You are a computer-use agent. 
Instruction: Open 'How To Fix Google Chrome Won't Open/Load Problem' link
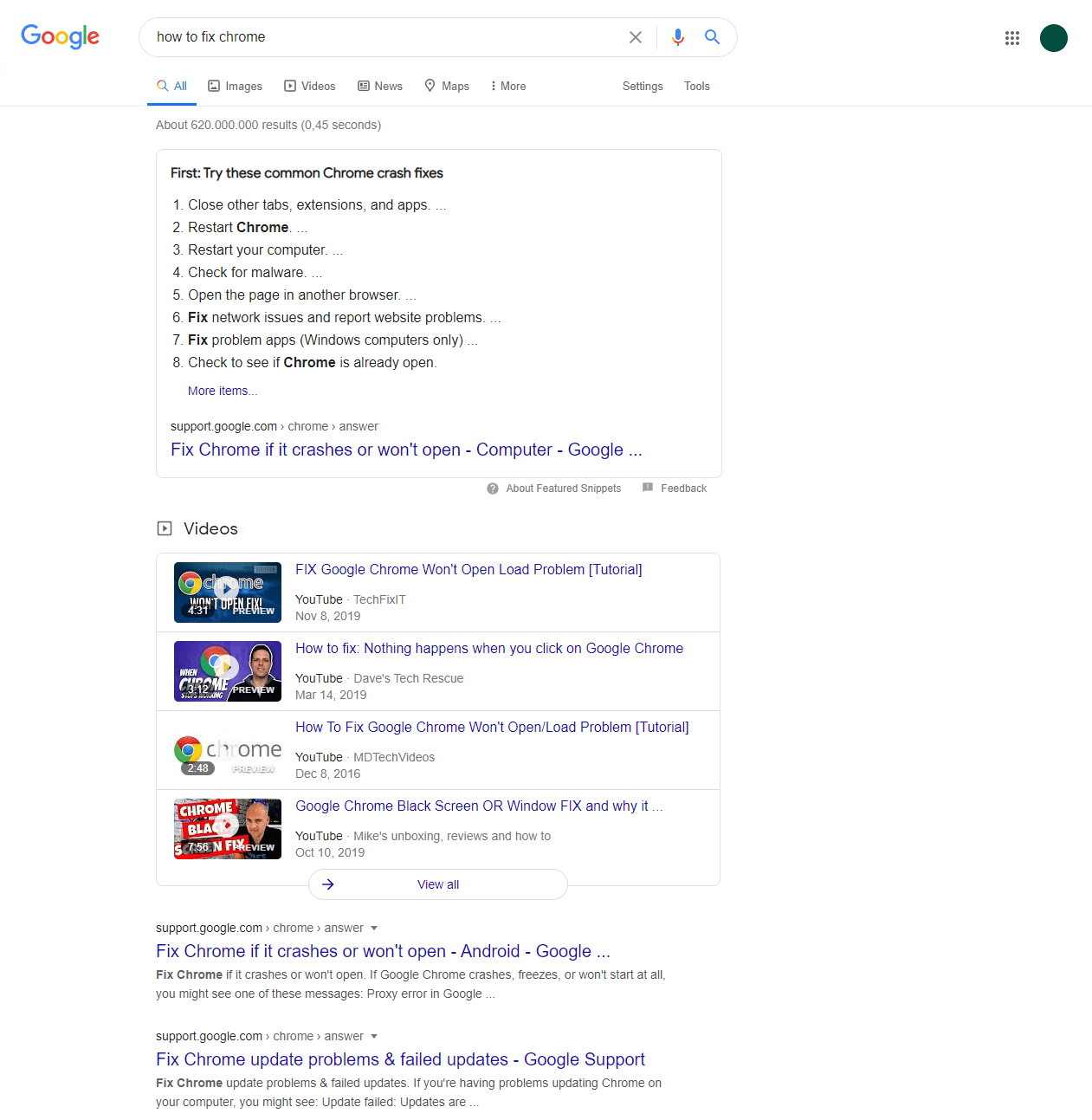492,727
